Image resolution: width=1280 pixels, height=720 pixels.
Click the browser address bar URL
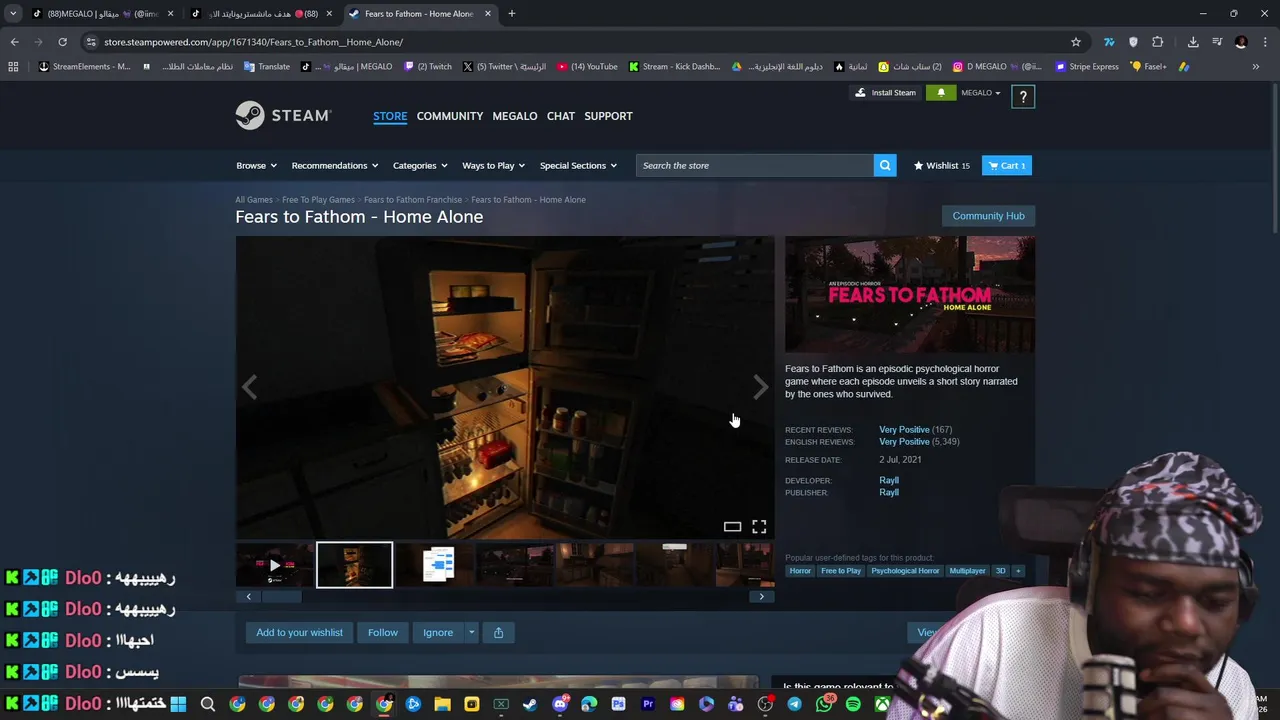coord(254,42)
